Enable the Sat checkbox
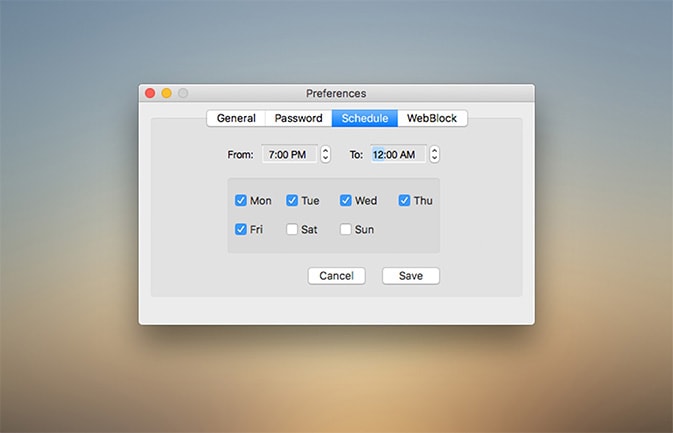 pyautogui.click(x=292, y=229)
